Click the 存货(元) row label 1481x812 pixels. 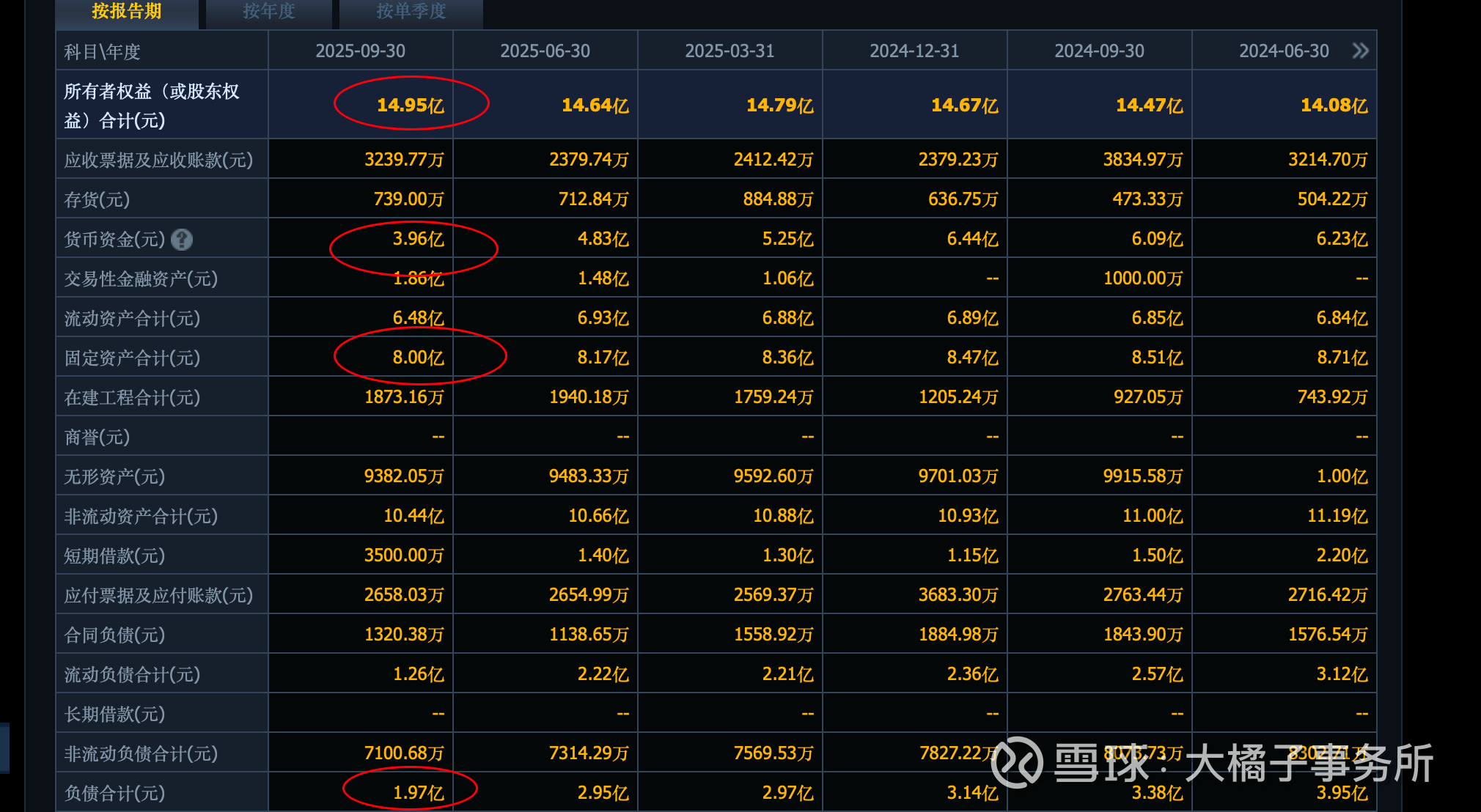pyautogui.click(x=97, y=199)
